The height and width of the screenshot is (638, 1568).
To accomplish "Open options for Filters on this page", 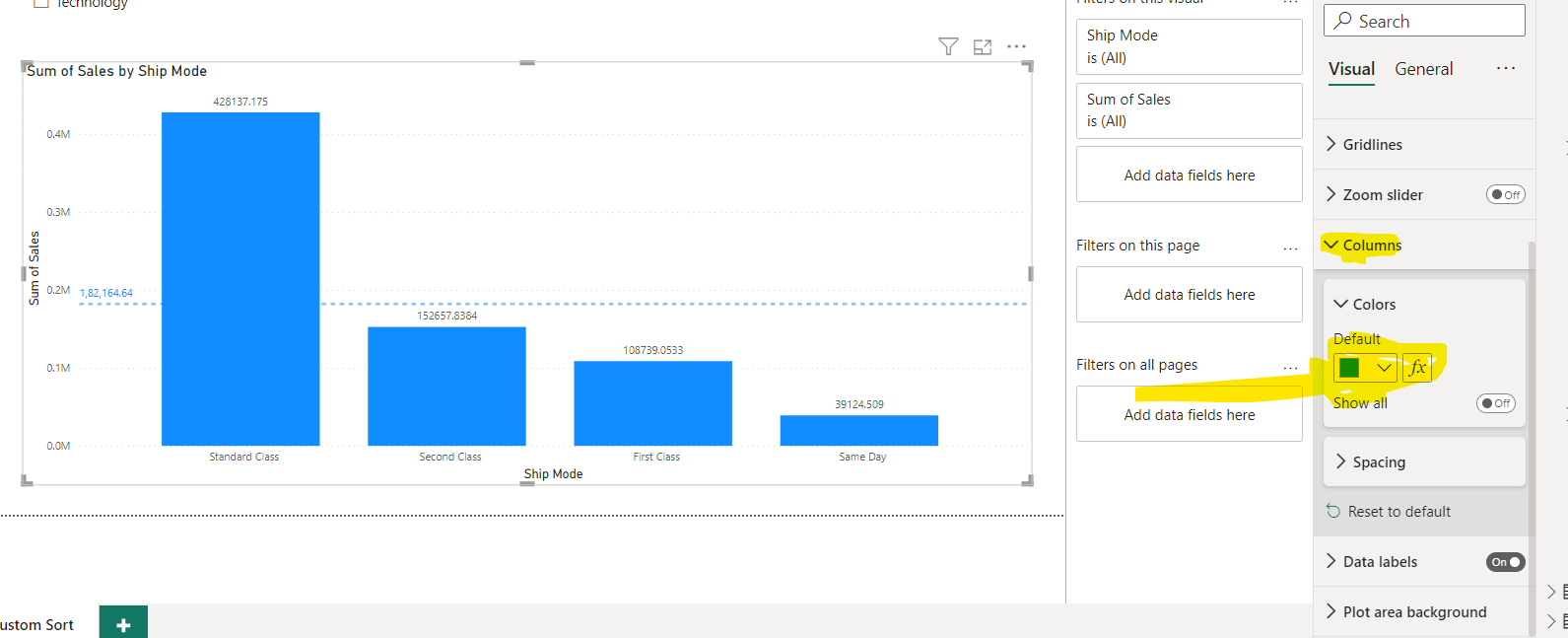I will [1290, 249].
